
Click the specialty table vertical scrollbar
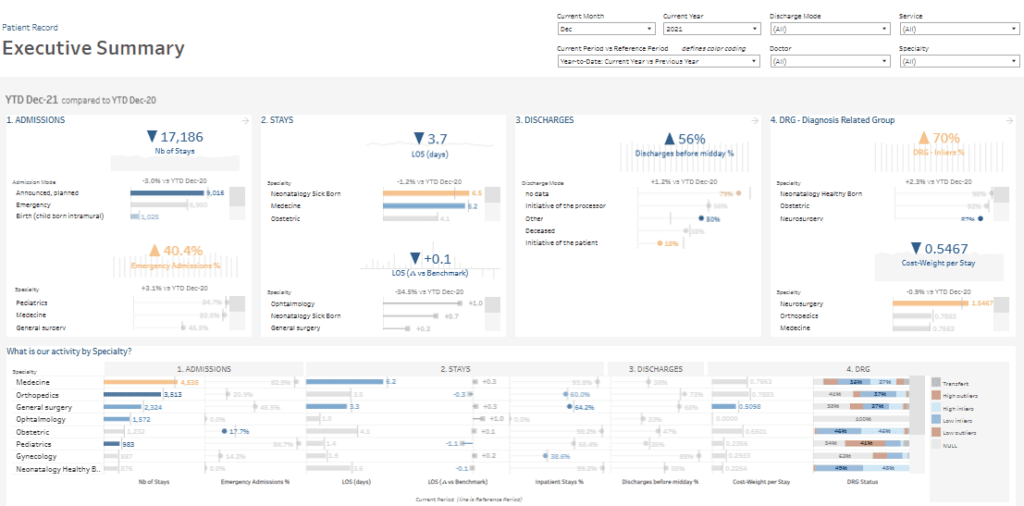point(919,424)
